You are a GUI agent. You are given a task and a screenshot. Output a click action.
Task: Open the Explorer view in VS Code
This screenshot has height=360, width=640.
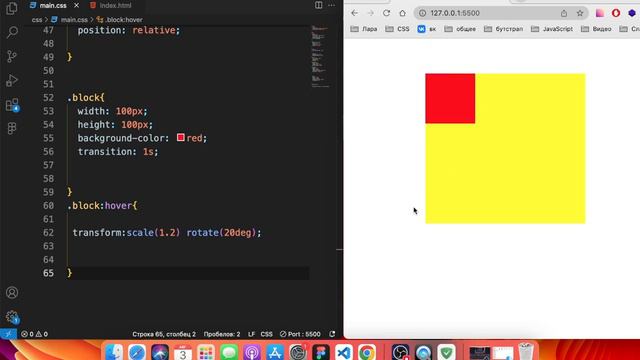pos(12,8)
